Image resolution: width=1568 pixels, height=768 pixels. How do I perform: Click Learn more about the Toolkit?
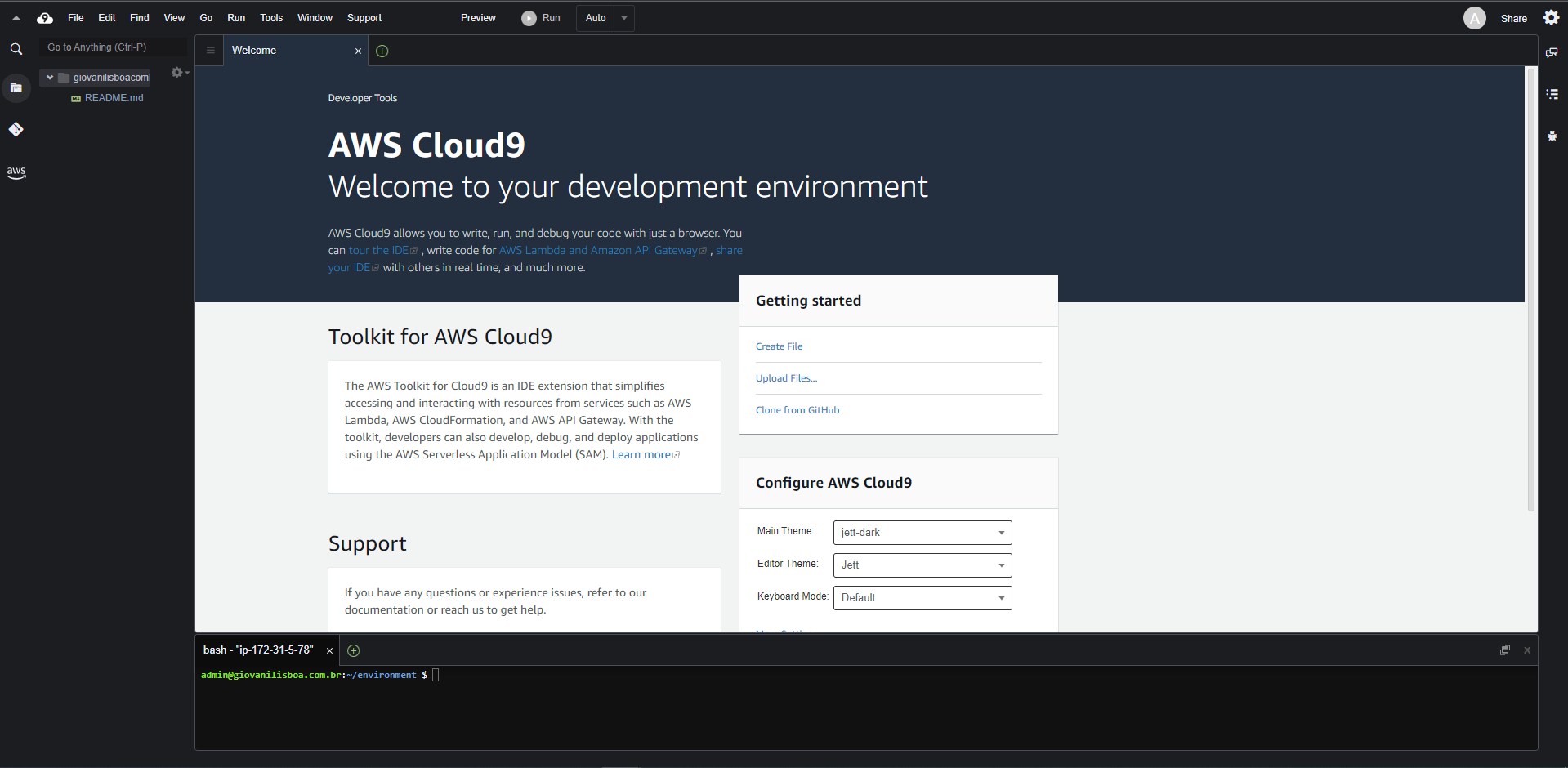645,455
